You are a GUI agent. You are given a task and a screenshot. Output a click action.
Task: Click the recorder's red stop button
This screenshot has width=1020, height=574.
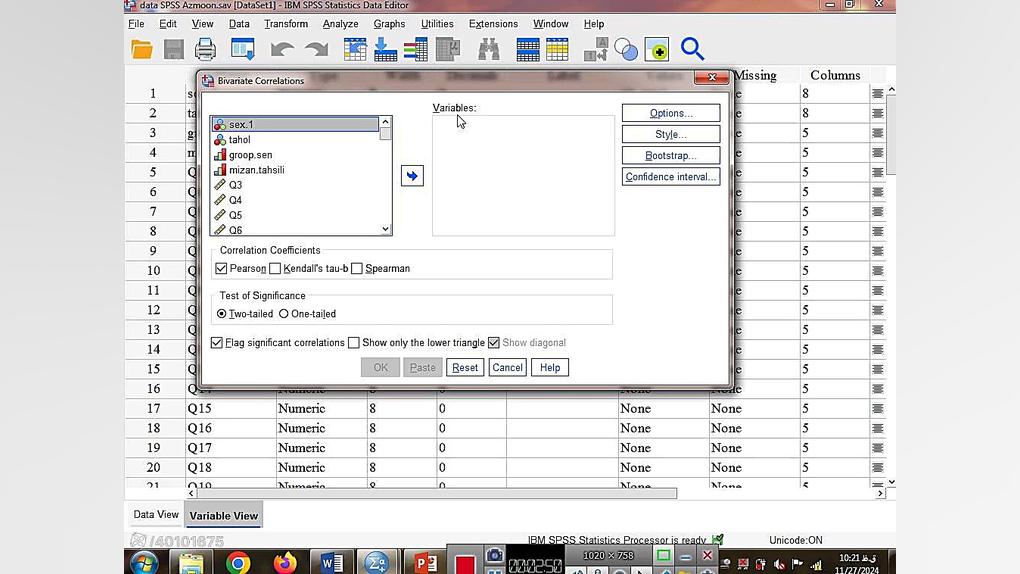click(x=465, y=564)
